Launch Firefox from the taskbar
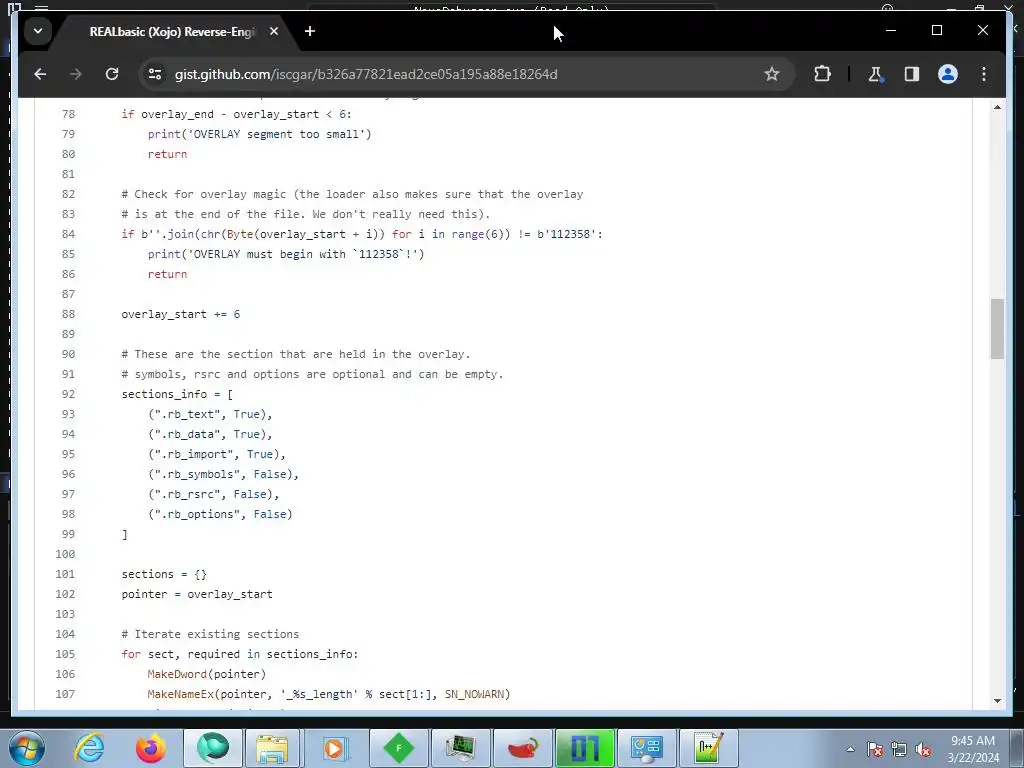 [151, 748]
